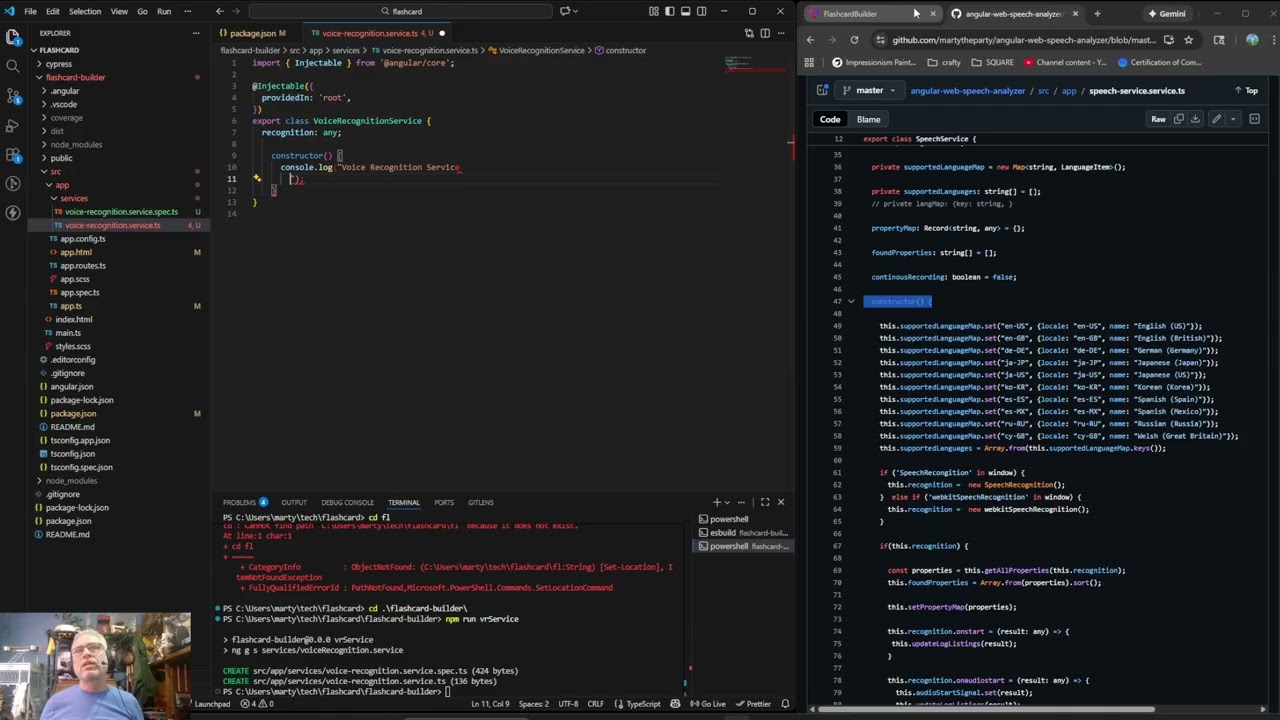Image resolution: width=1280 pixels, height=720 pixels.
Task: Open the crafty bookmarks folder
Action: pyautogui.click(x=944, y=62)
